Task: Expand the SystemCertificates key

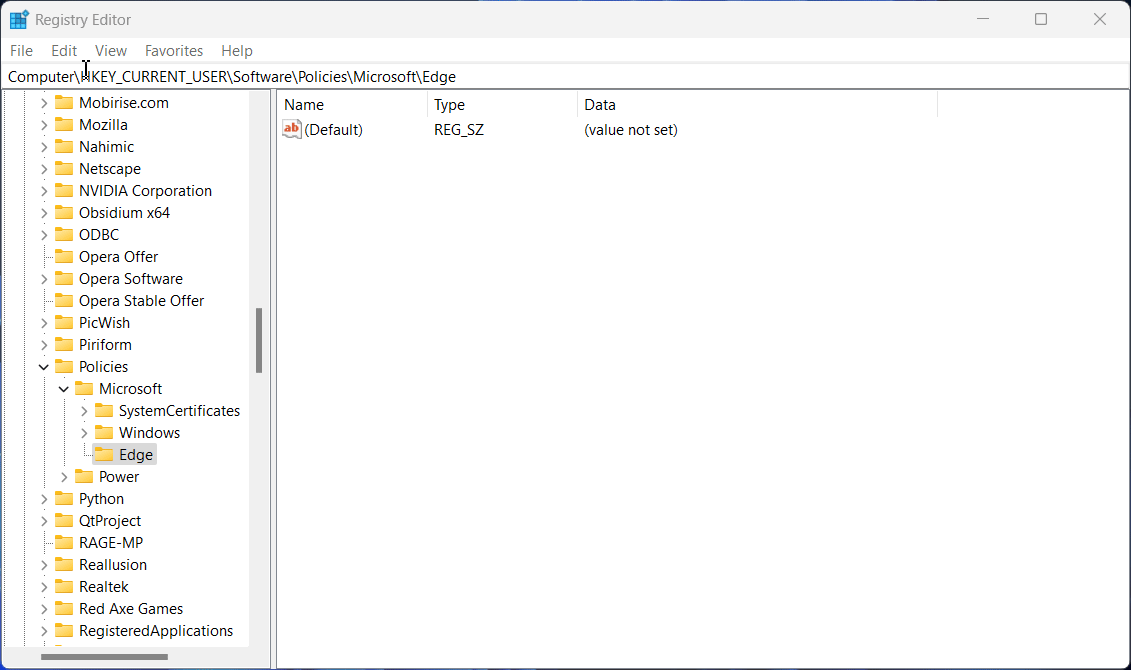Action: (84, 411)
